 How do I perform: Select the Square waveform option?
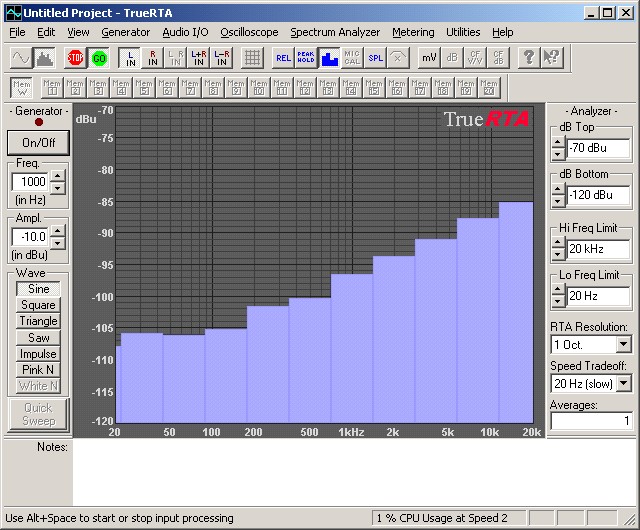point(38,305)
